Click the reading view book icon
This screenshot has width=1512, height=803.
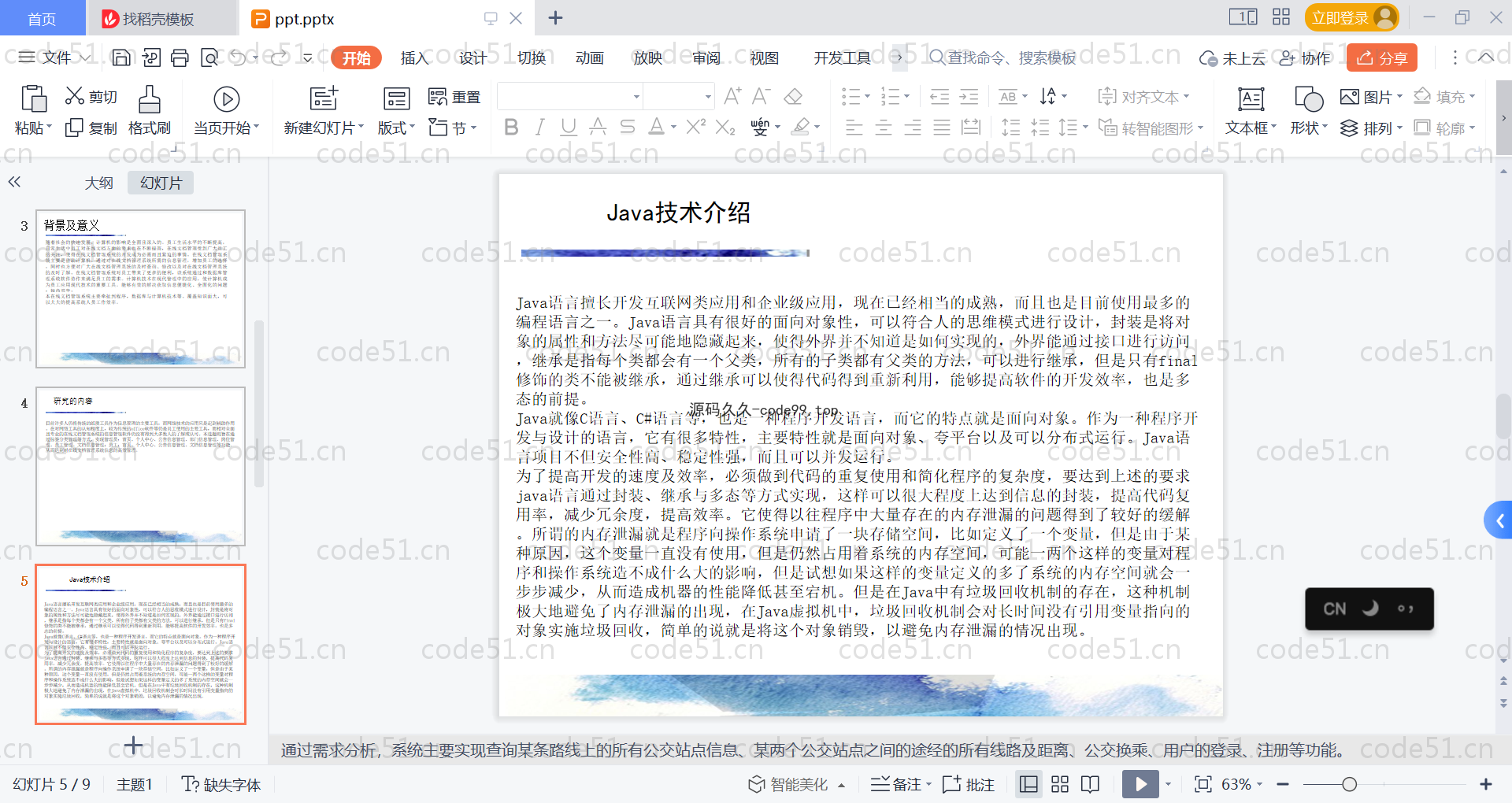tap(1091, 784)
